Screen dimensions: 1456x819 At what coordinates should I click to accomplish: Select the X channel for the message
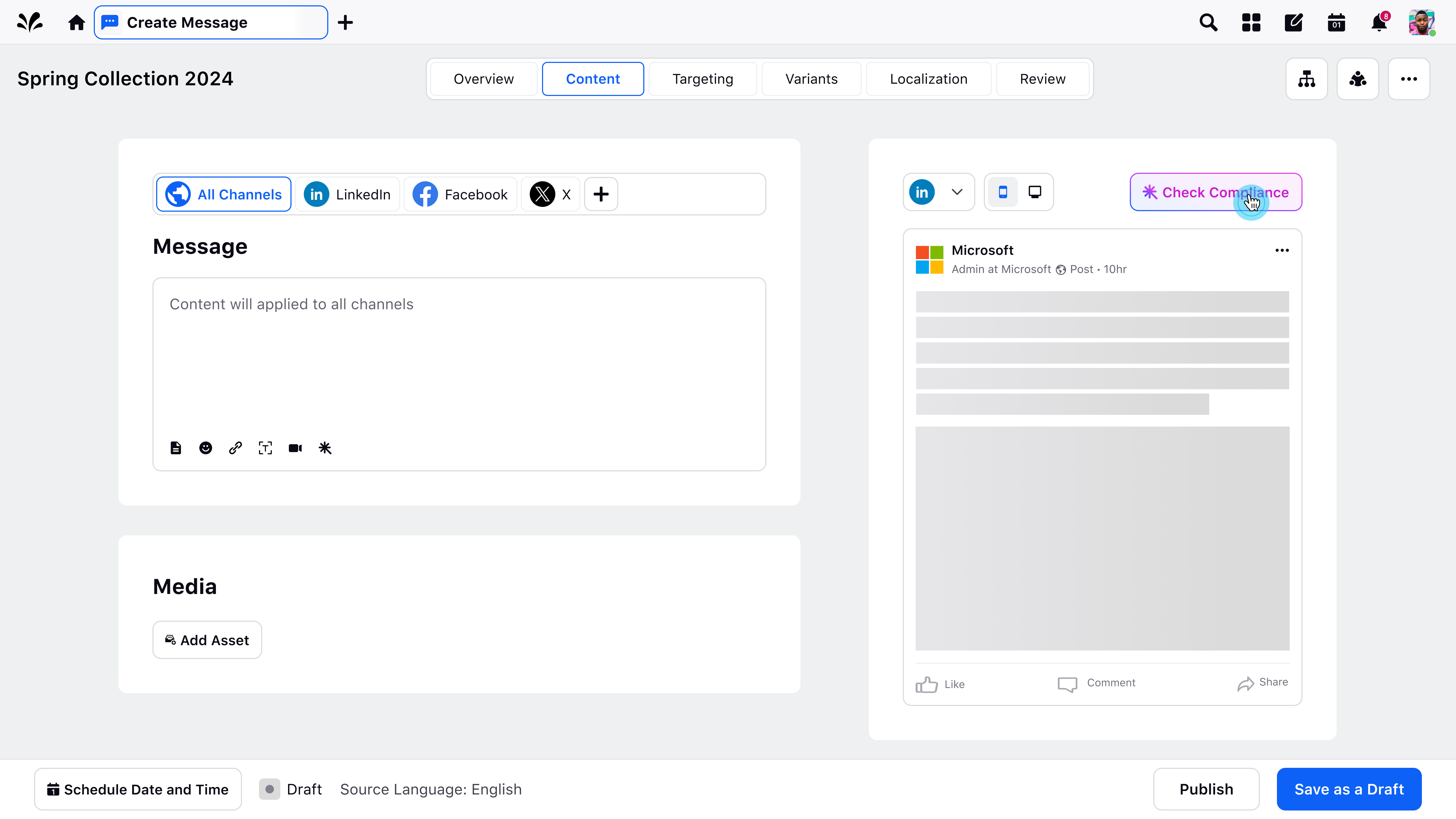[x=550, y=194]
